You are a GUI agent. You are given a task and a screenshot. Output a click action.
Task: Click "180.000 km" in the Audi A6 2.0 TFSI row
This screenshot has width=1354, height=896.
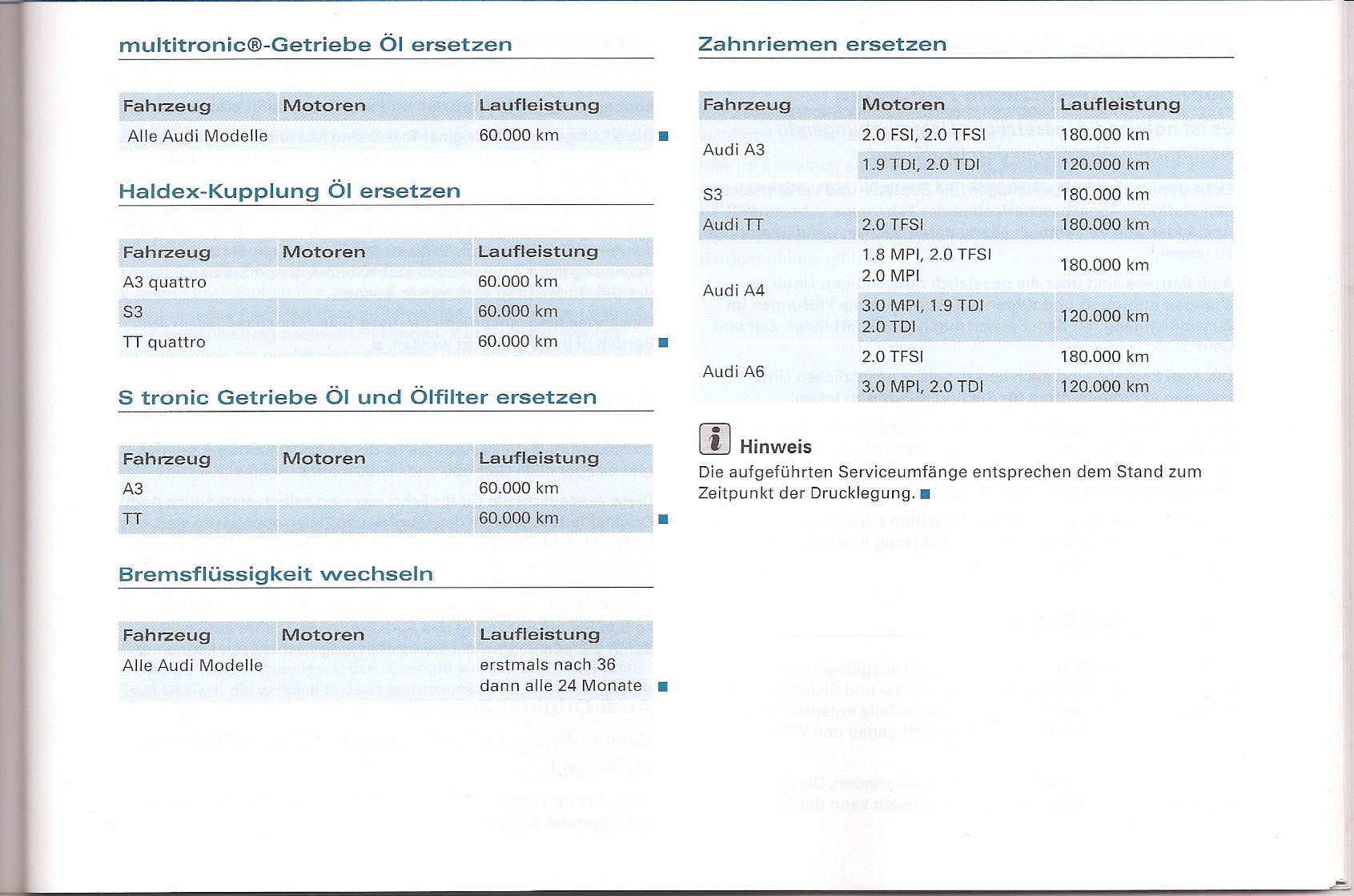[1105, 356]
